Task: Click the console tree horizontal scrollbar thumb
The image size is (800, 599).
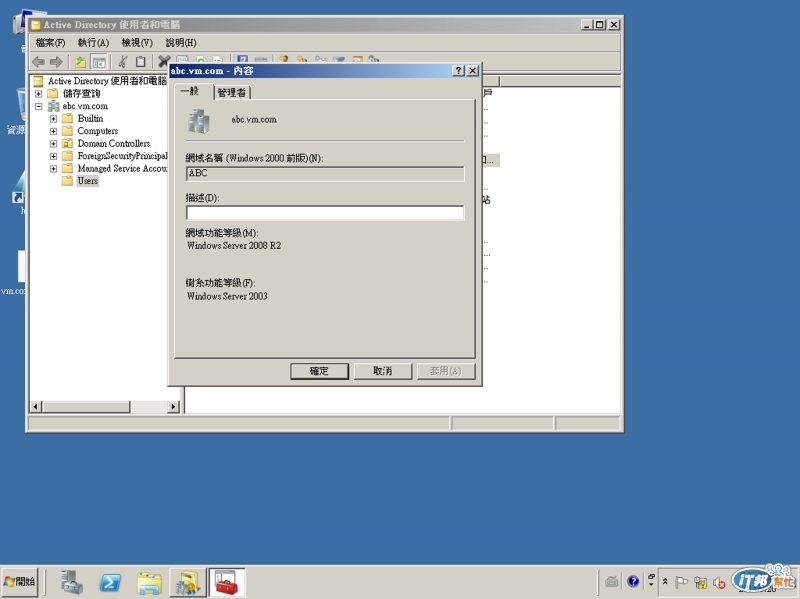Action: pyautogui.click(x=86, y=407)
